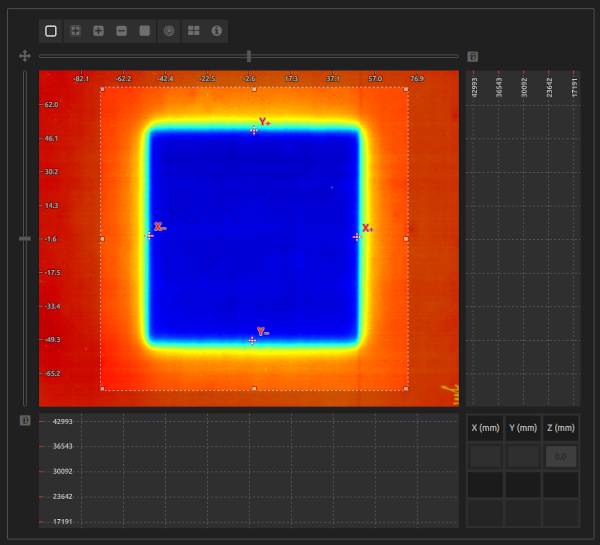Click the 36543 label on bottom graph
The width and height of the screenshot is (600, 545).
(x=62, y=446)
